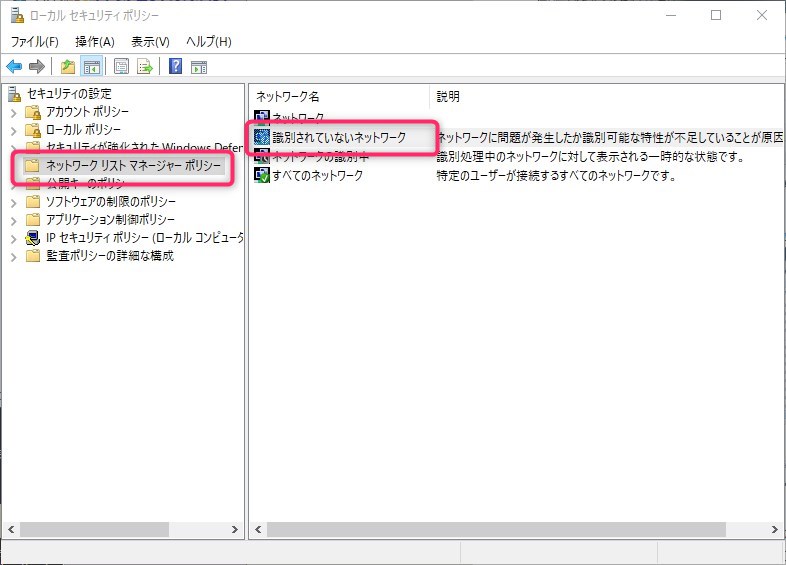
Task: Expand IP セキュリティ ポリシー node
Action: click(14, 239)
